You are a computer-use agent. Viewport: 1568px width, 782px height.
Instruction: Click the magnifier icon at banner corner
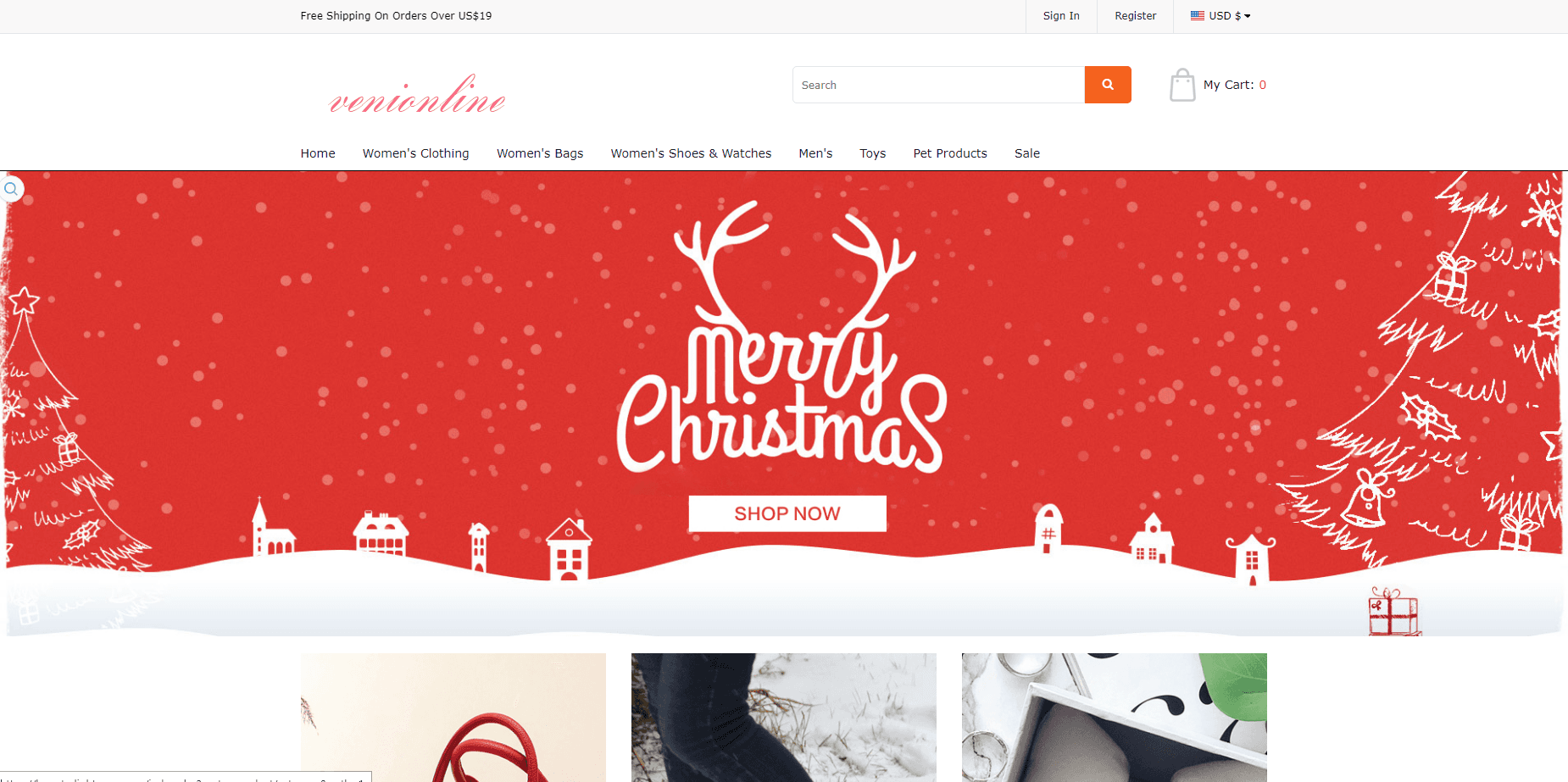[11, 189]
